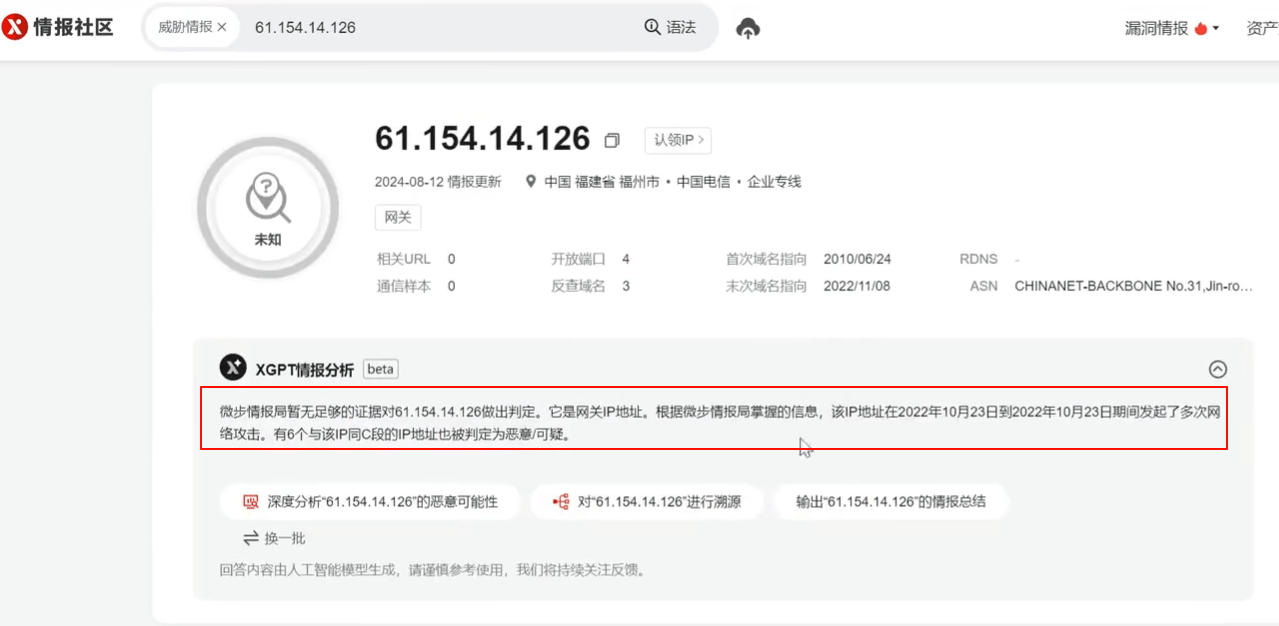This screenshot has height=626, width=1279.
Task: Click the 中国电信 · 企业专线 carrier text
Action: [739, 182]
